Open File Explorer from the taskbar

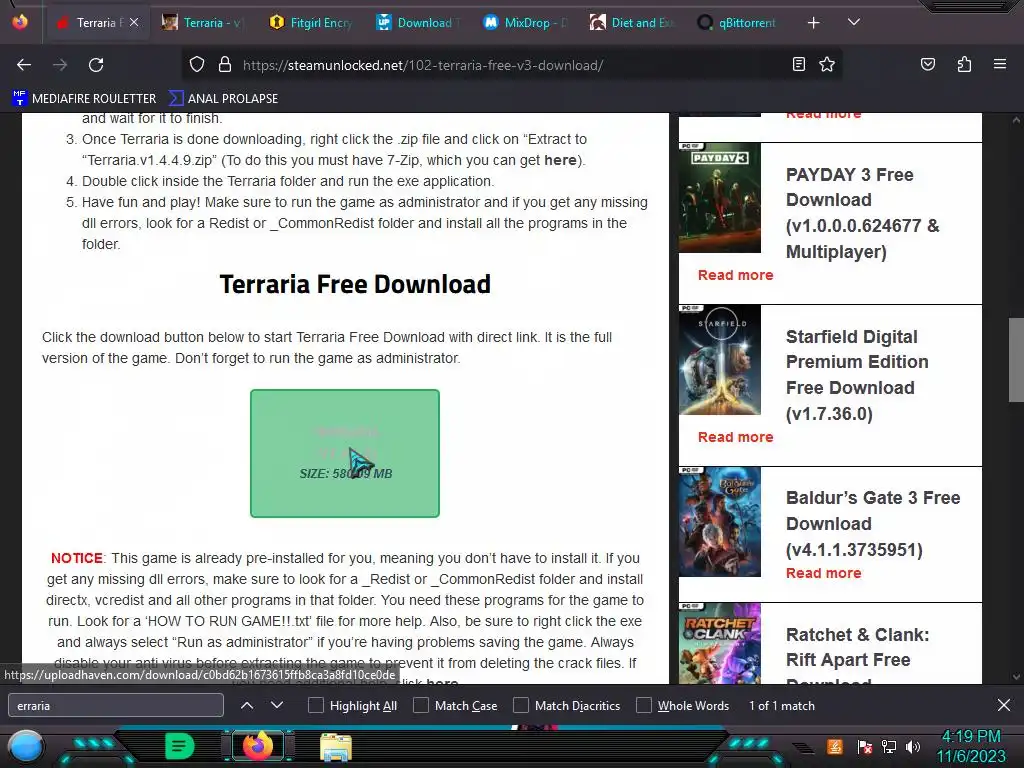pos(336,748)
